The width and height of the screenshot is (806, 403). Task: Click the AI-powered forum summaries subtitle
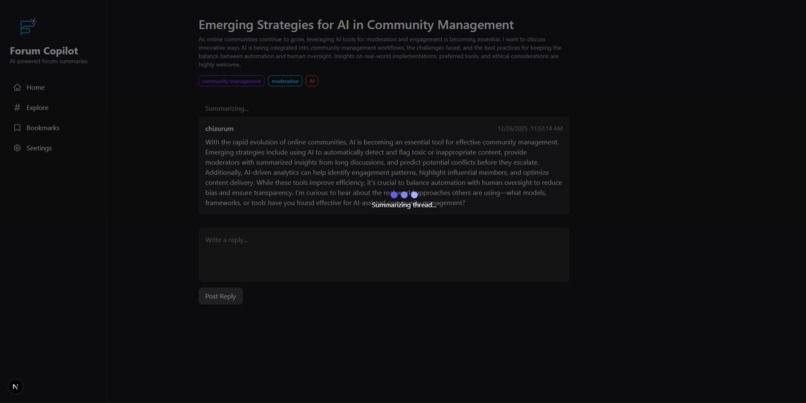pyautogui.click(x=48, y=61)
